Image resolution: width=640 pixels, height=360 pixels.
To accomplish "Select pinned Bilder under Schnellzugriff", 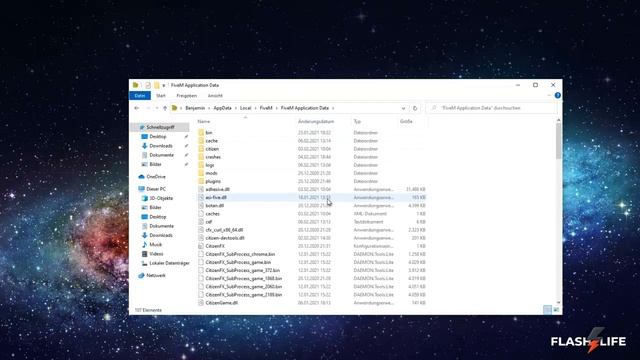I will tap(155, 164).
